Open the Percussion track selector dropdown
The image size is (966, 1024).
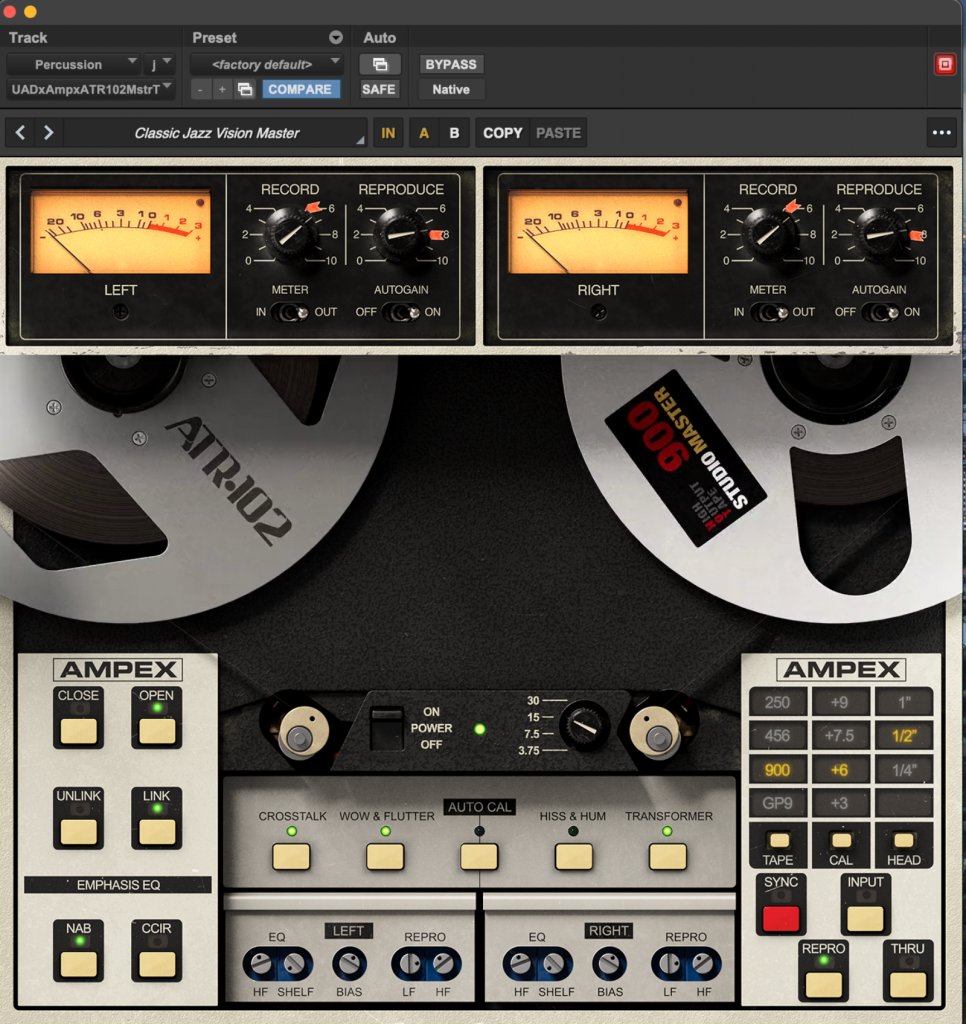point(74,64)
